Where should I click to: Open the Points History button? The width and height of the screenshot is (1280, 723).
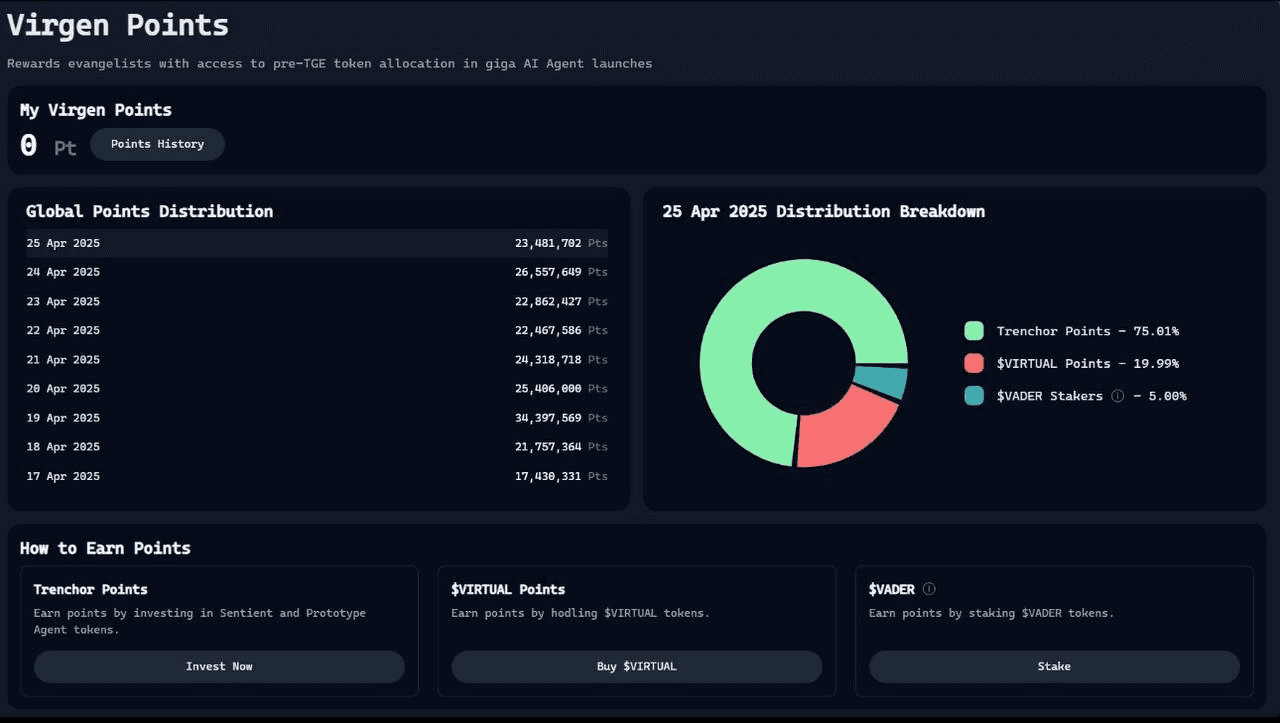coord(157,144)
